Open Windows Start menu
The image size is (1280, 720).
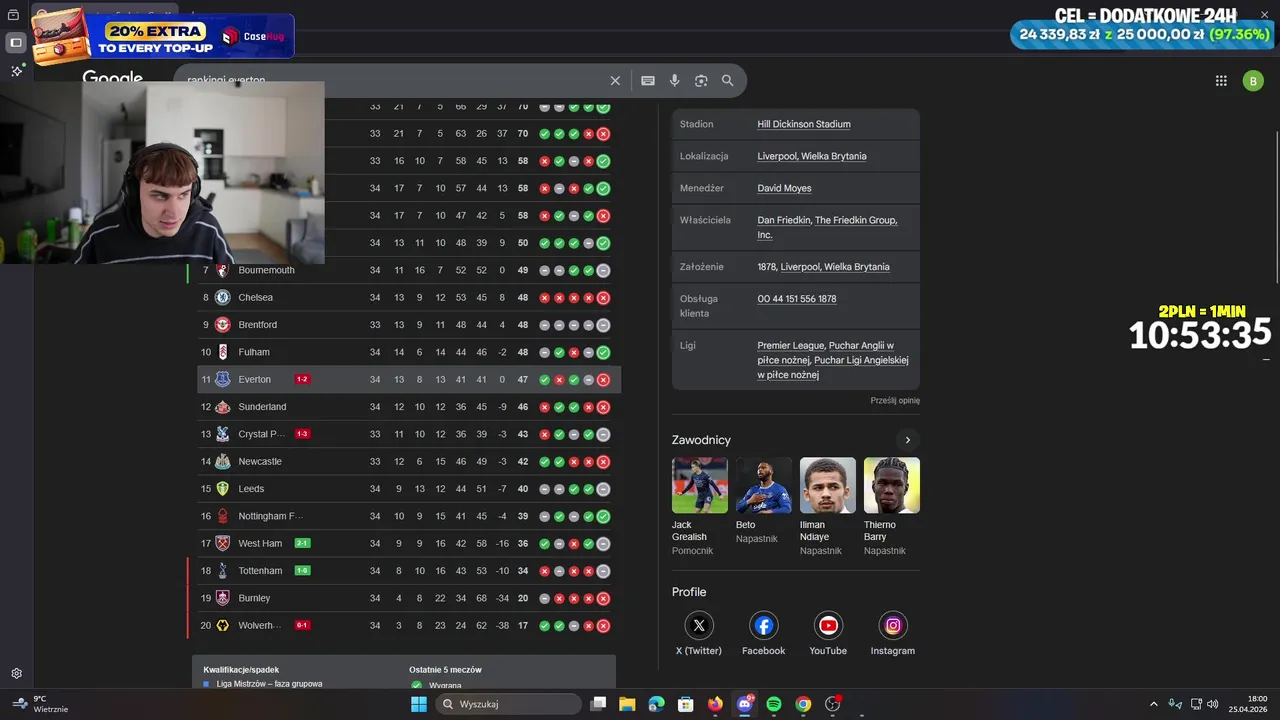(x=419, y=704)
